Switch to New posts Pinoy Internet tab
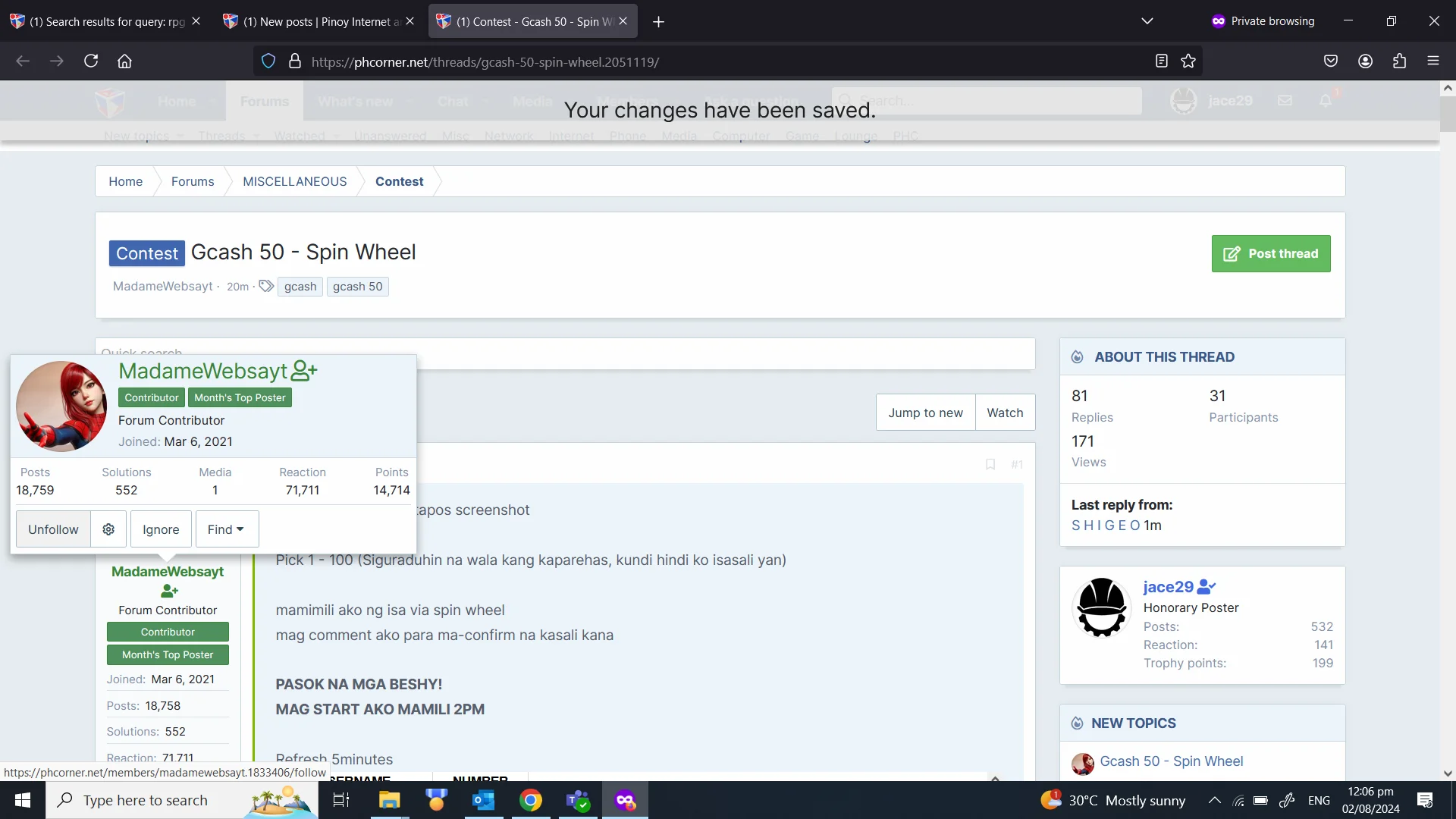Screen dimensions: 1456x819 point(322,22)
